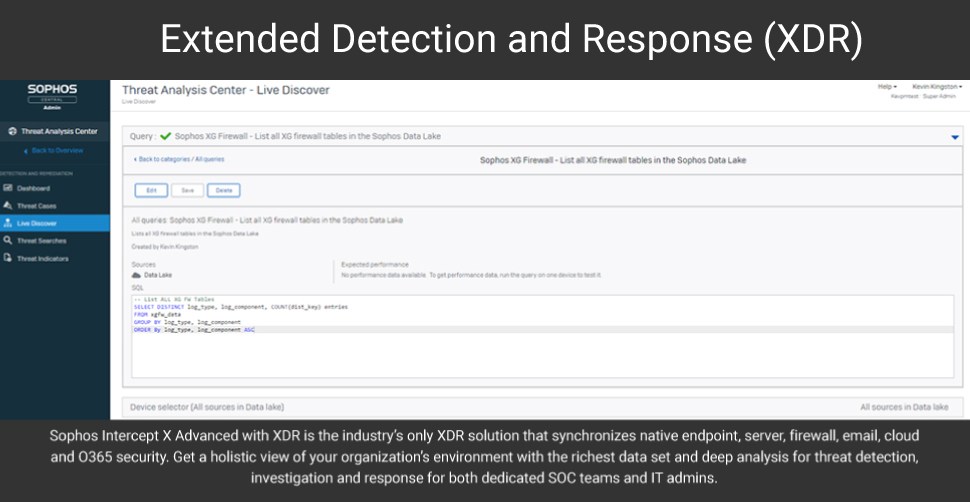This screenshot has width=970, height=502.
Task: Open the Help dropdown menu
Action: (x=887, y=87)
